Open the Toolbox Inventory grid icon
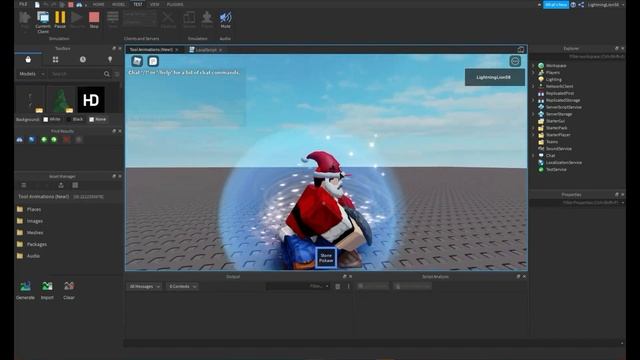Image resolution: width=640 pixels, height=360 pixels. pos(56,60)
